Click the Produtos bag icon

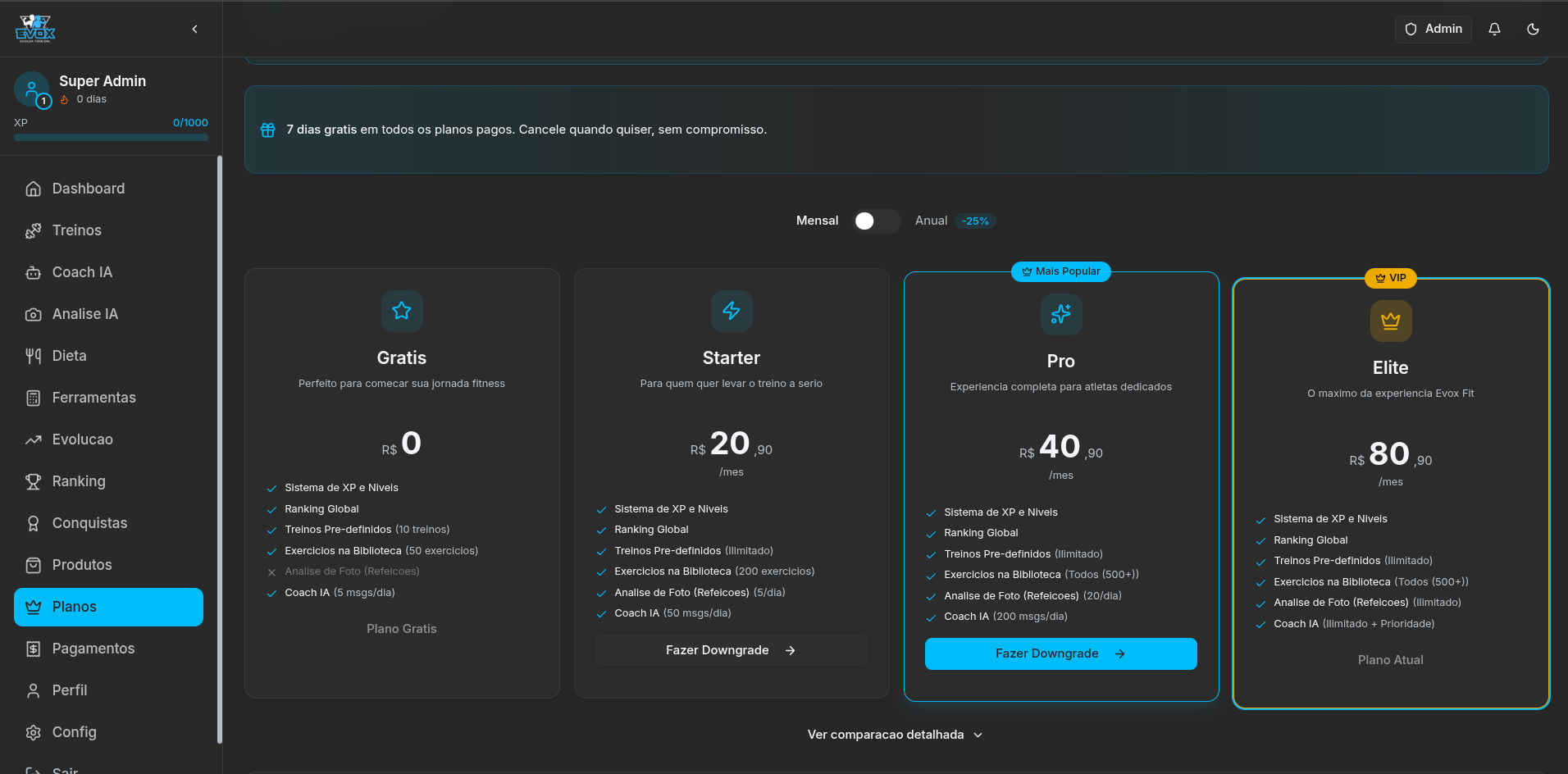tap(33, 565)
